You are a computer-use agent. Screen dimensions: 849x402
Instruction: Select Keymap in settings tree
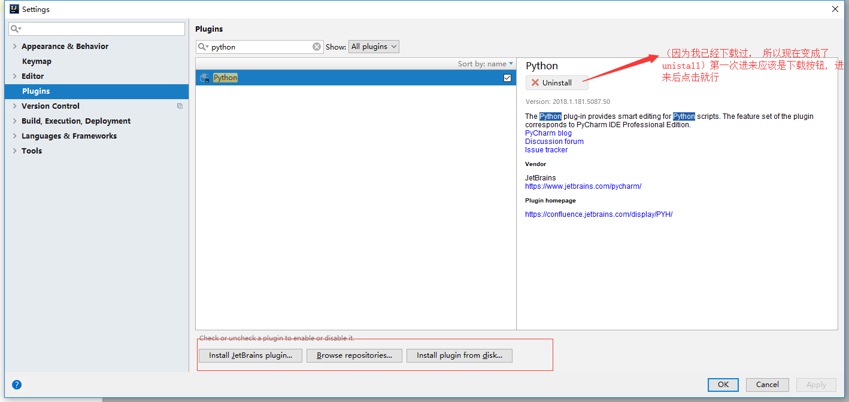click(x=37, y=61)
